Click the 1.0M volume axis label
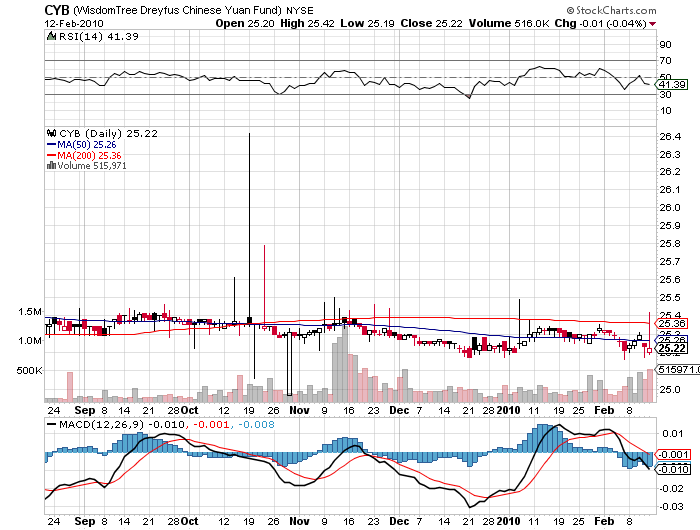 tap(30, 341)
